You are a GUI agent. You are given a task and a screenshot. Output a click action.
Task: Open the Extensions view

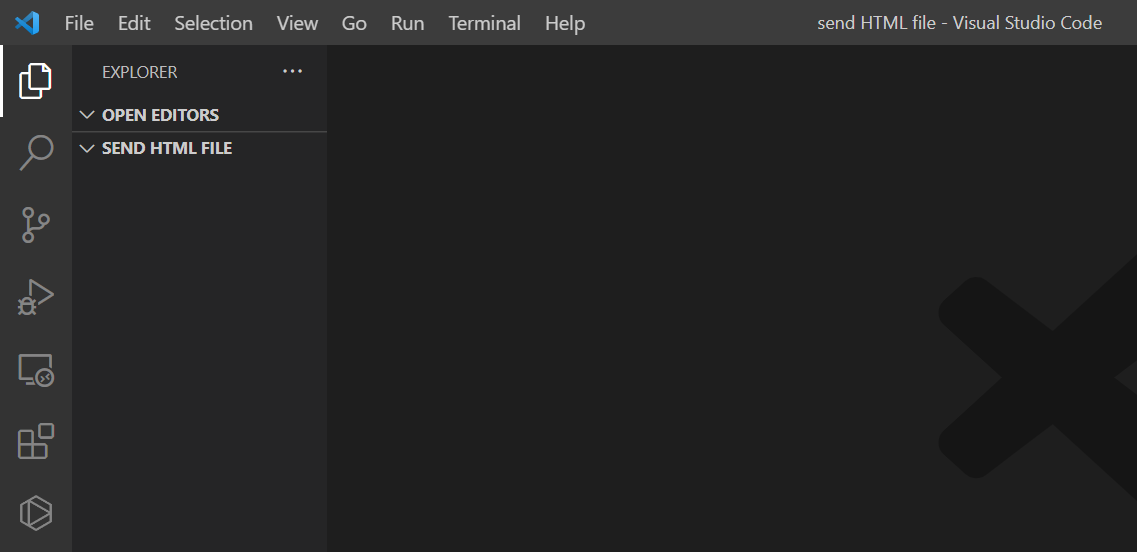click(35, 441)
